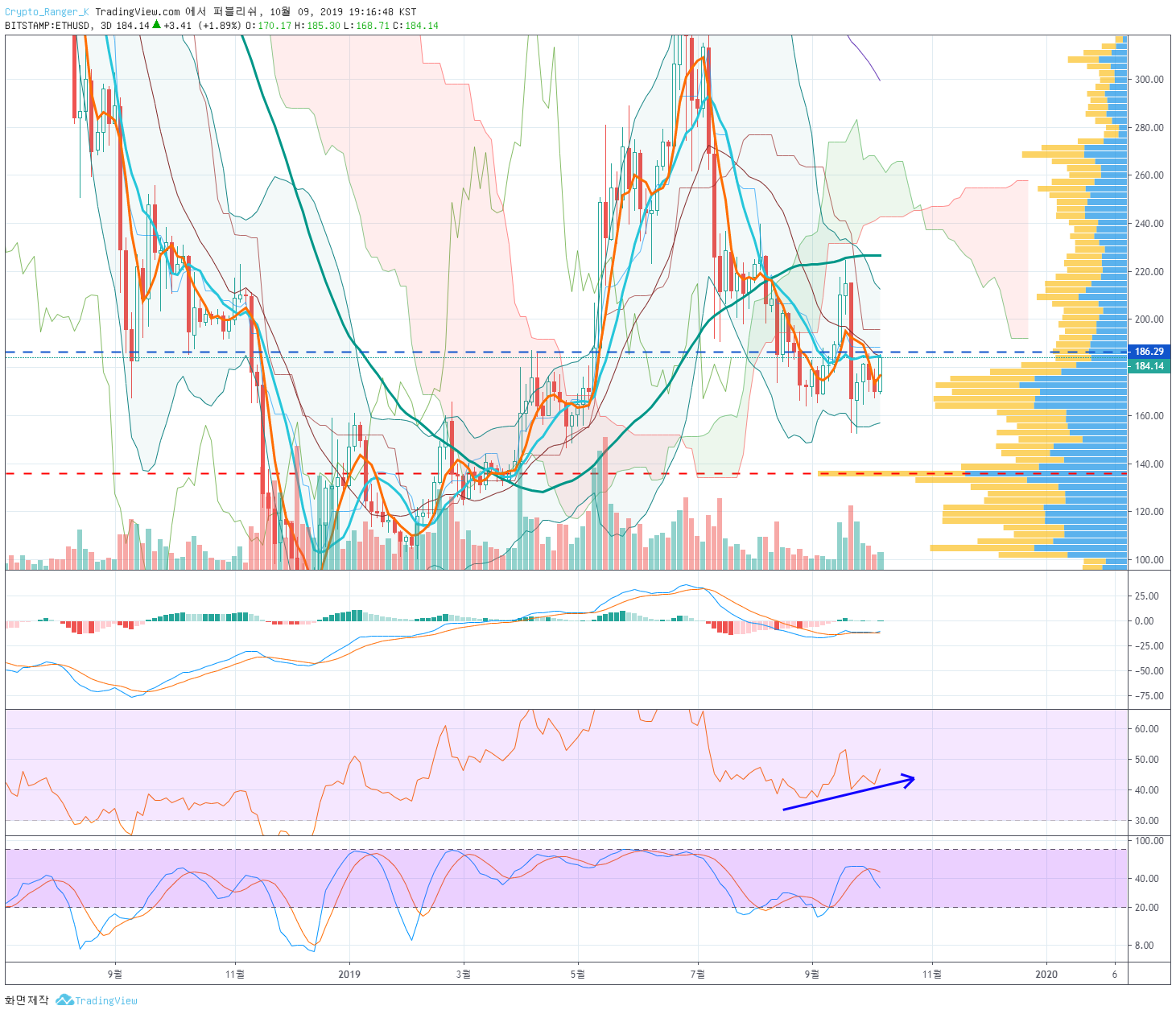Click the TradingView wordmark at bottom
1176x1014 pixels.
[106, 1001]
